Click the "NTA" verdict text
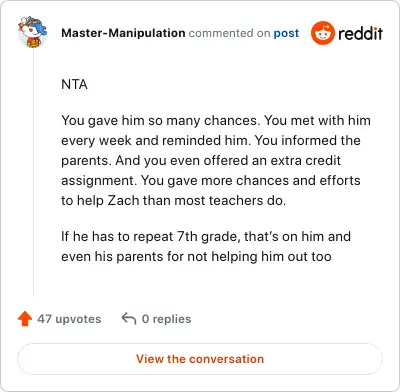400x392 pixels. pyautogui.click(x=74, y=84)
